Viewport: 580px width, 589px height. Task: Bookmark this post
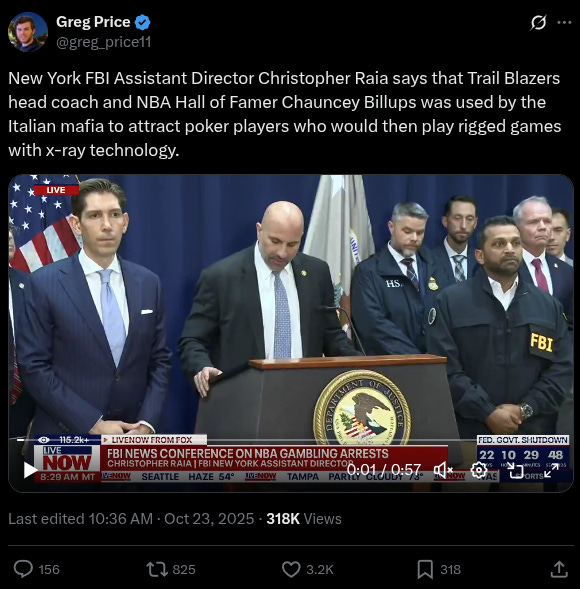pyautogui.click(x=425, y=569)
